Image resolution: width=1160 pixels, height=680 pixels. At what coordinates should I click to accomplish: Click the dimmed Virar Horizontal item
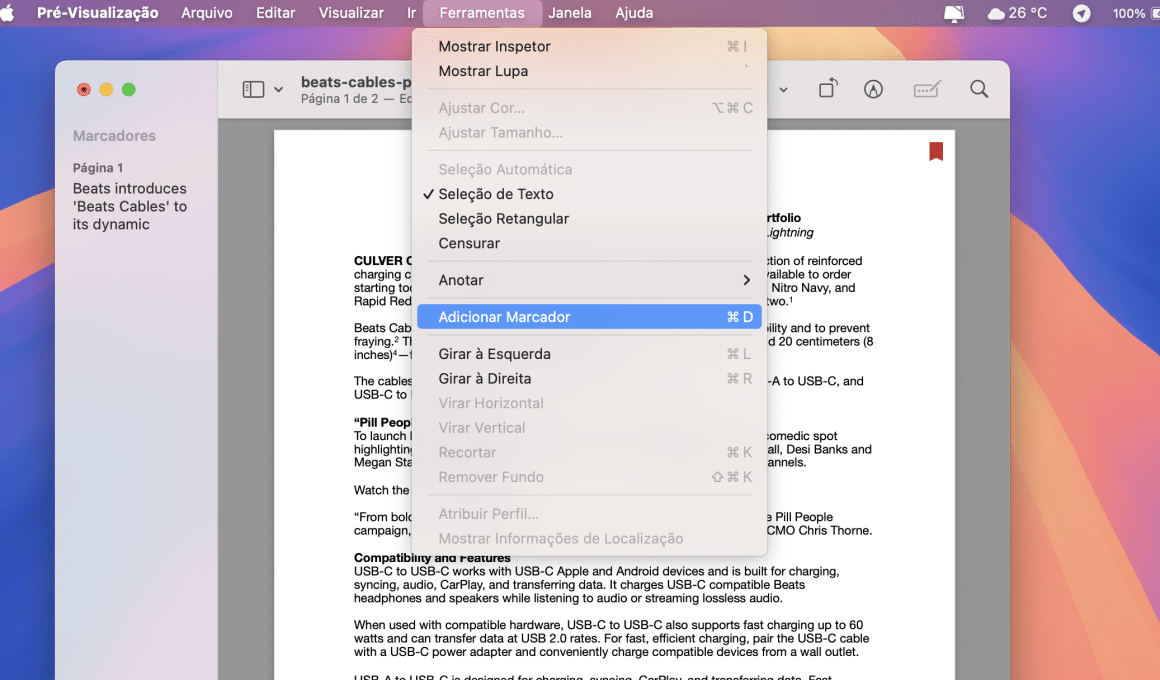point(590,403)
